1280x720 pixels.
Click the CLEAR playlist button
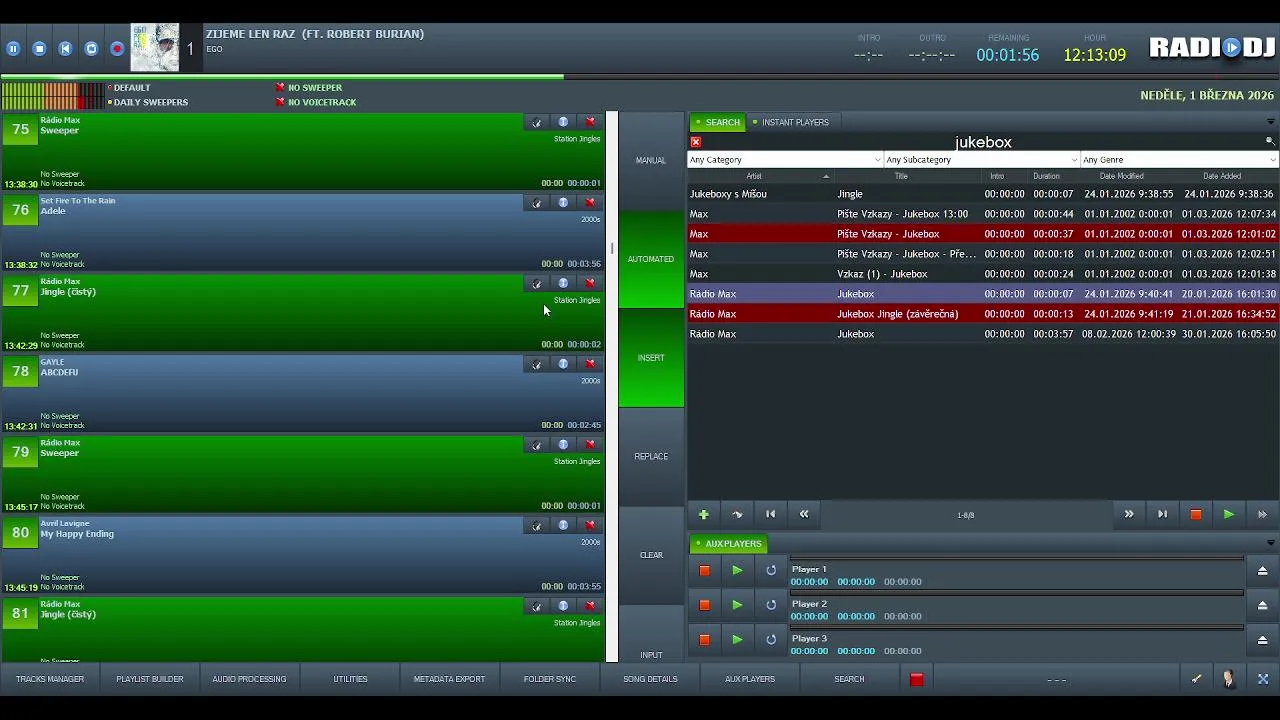[651, 555]
